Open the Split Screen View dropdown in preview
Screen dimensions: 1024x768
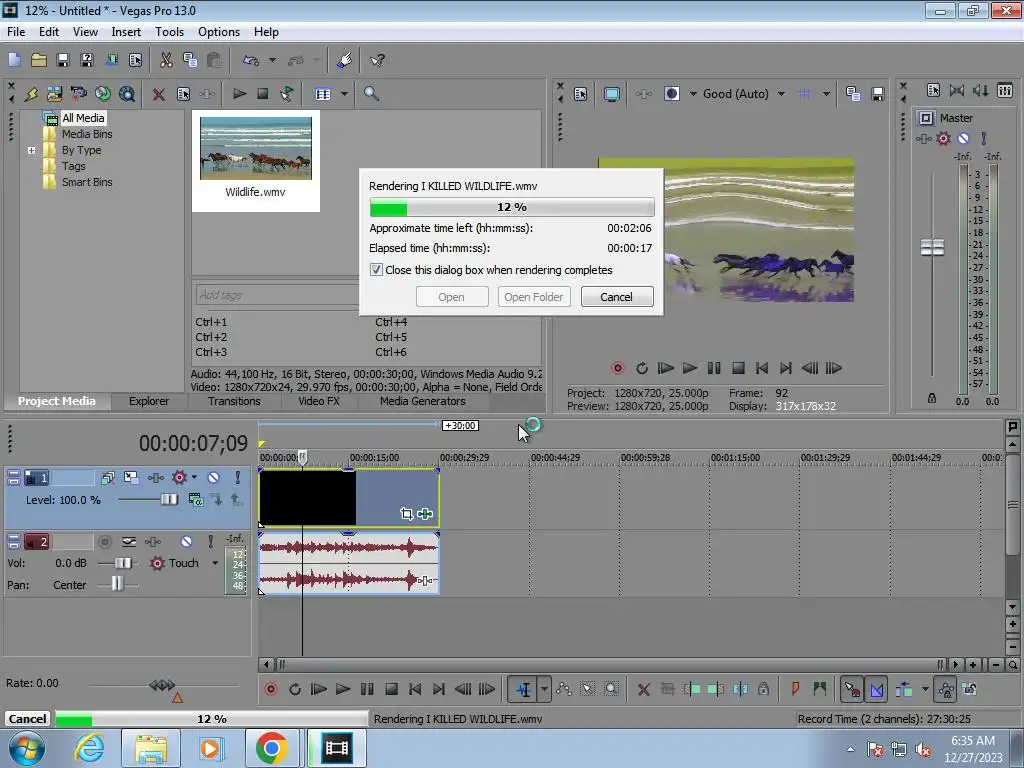pyautogui.click(x=693, y=94)
